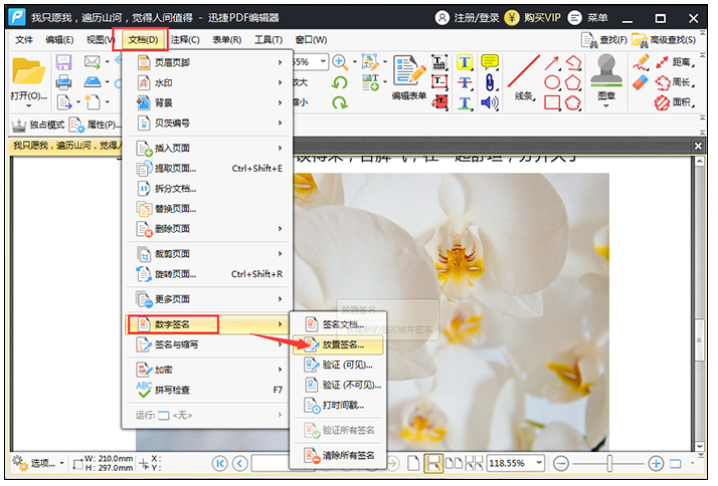Select the yellow sticky note comment icon

click(x=490, y=62)
